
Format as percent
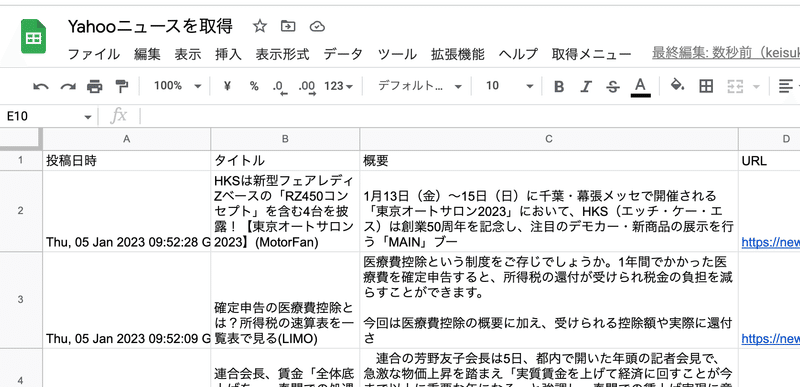[x=254, y=86]
